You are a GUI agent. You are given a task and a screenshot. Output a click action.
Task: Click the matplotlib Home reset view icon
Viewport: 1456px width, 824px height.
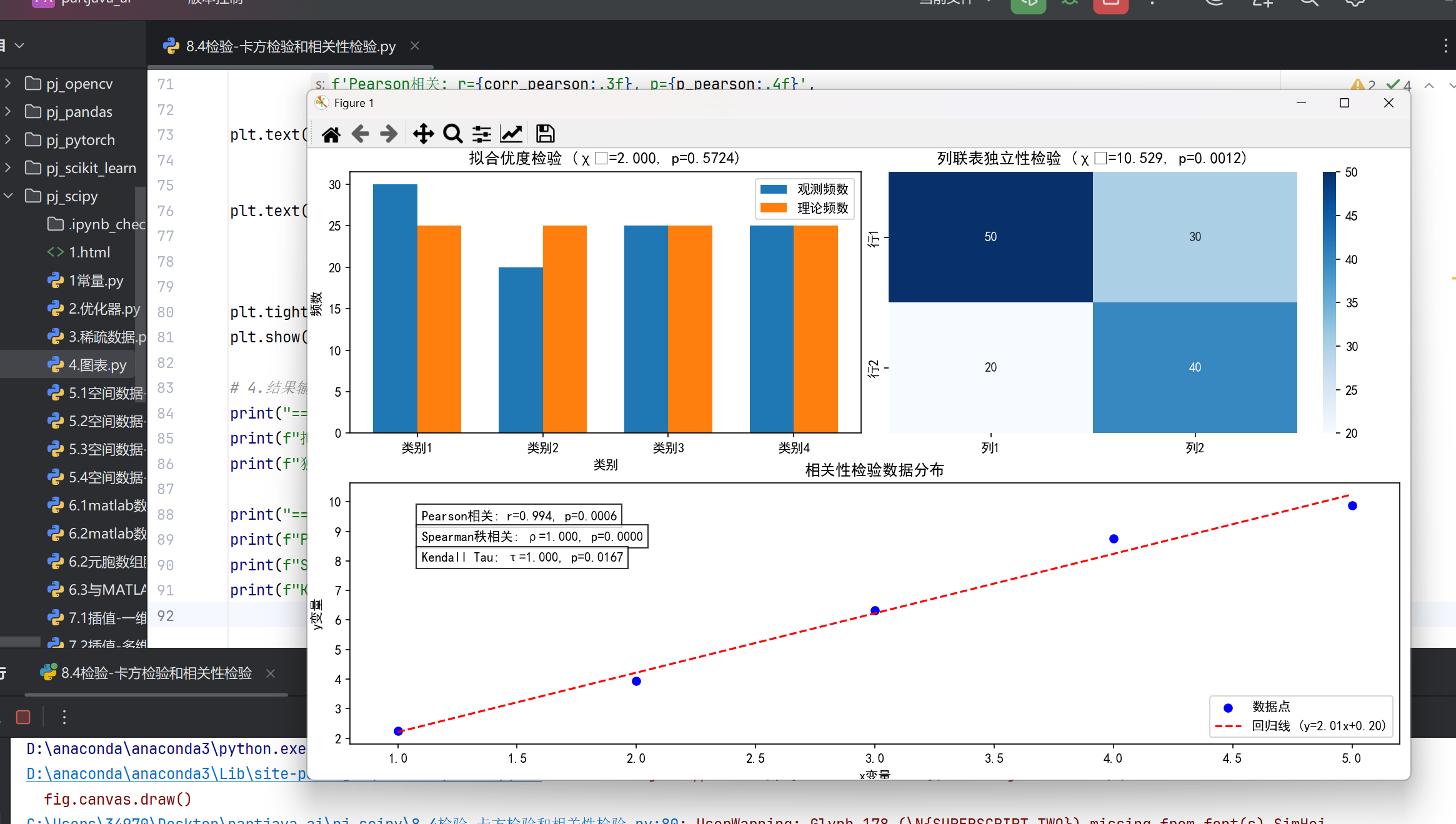331,134
